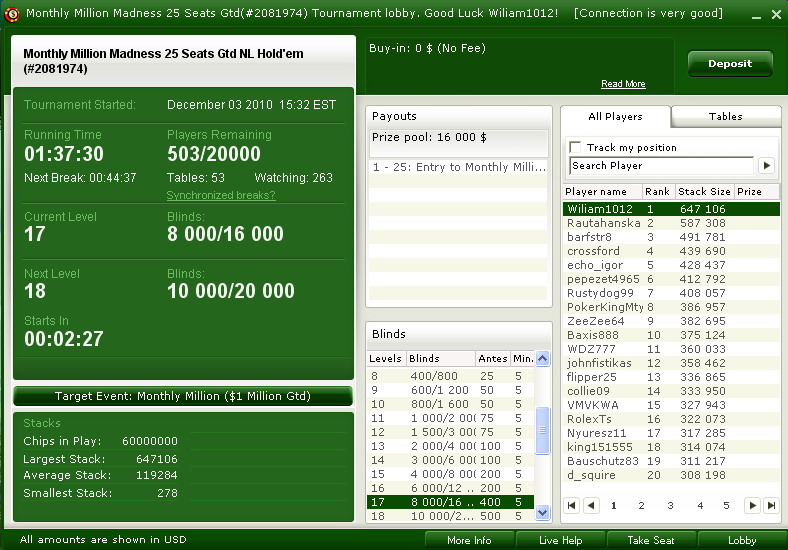Select player Baxis888 row
The image size is (788, 550).
pyautogui.click(x=671, y=335)
